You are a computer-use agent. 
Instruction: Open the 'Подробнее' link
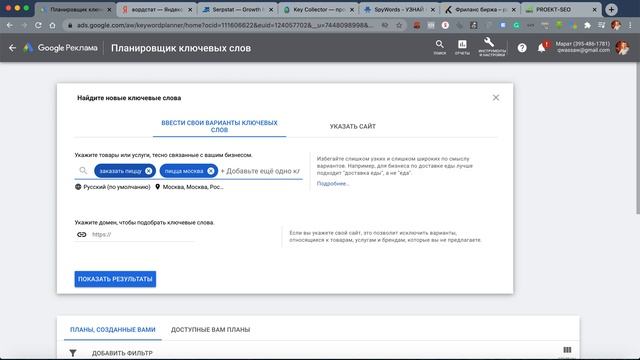click(x=332, y=184)
